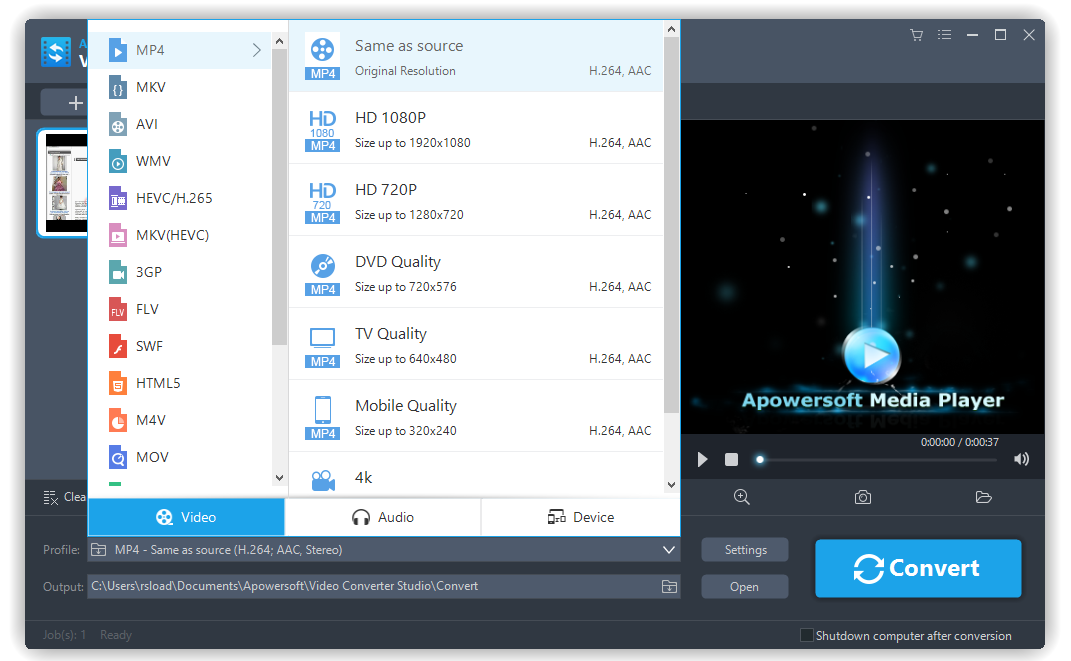Take a snapshot with the camera icon
This screenshot has width=1071, height=661.
(862, 497)
